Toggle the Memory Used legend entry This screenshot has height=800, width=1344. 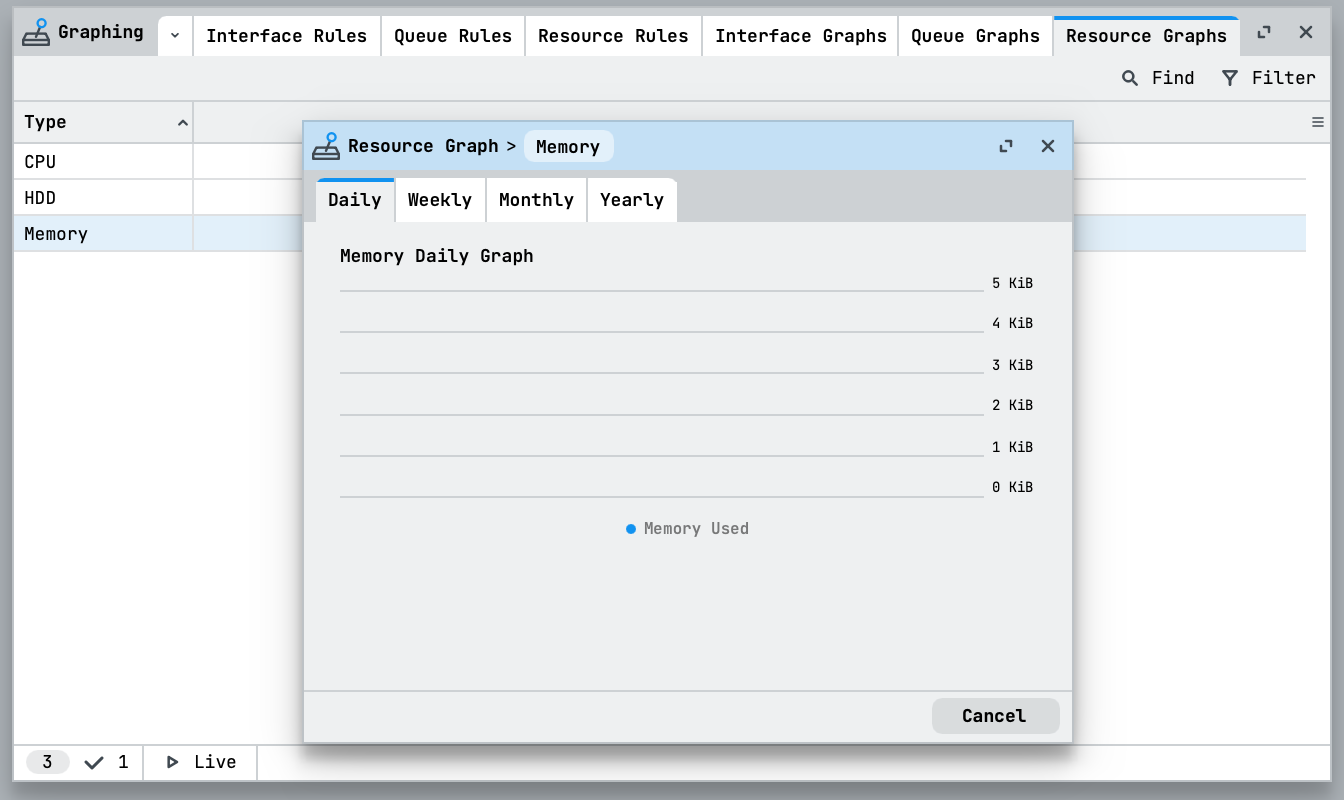(687, 529)
